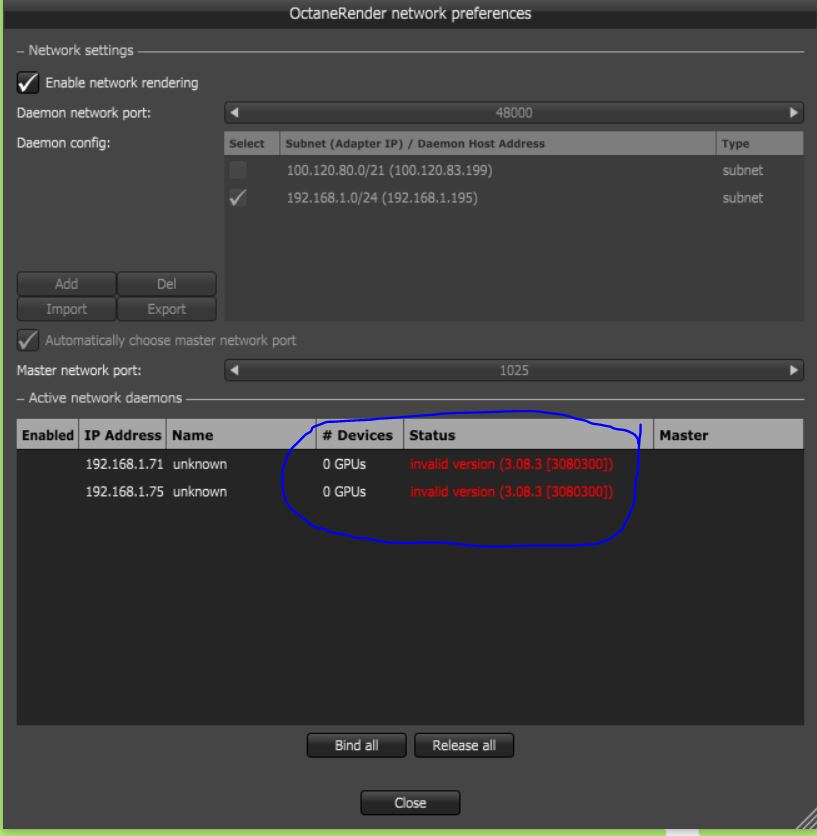This screenshot has width=817, height=836.
Task: Click the Name column header
Action: (241, 435)
